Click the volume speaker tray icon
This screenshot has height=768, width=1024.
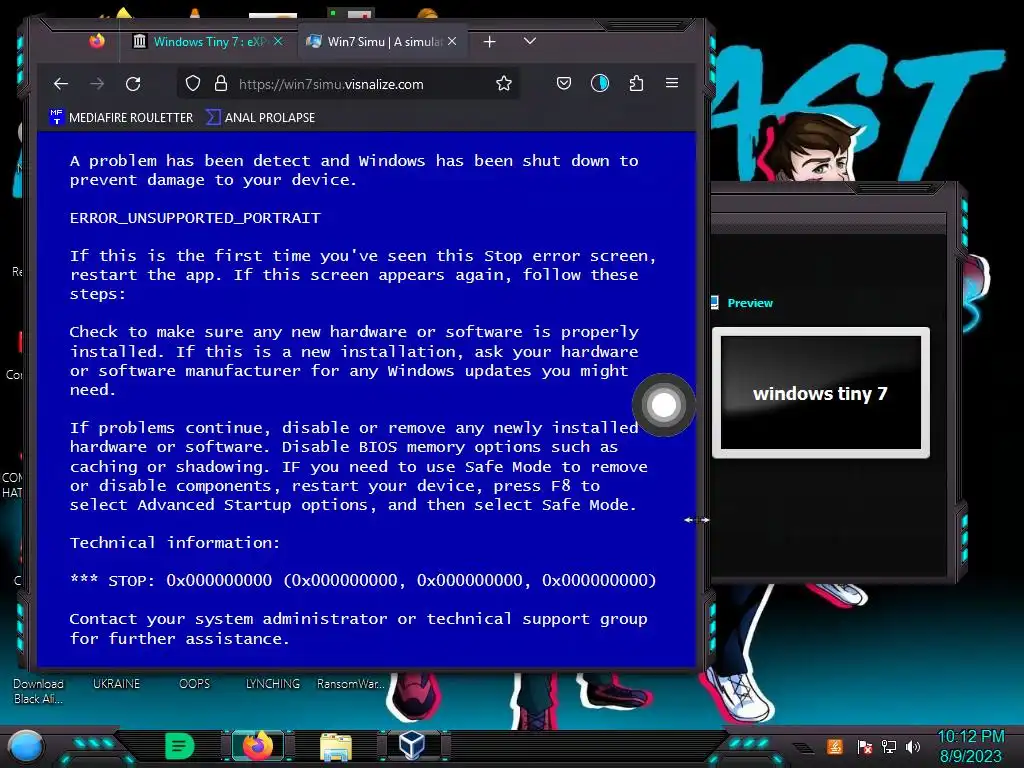pyautogui.click(x=913, y=746)
